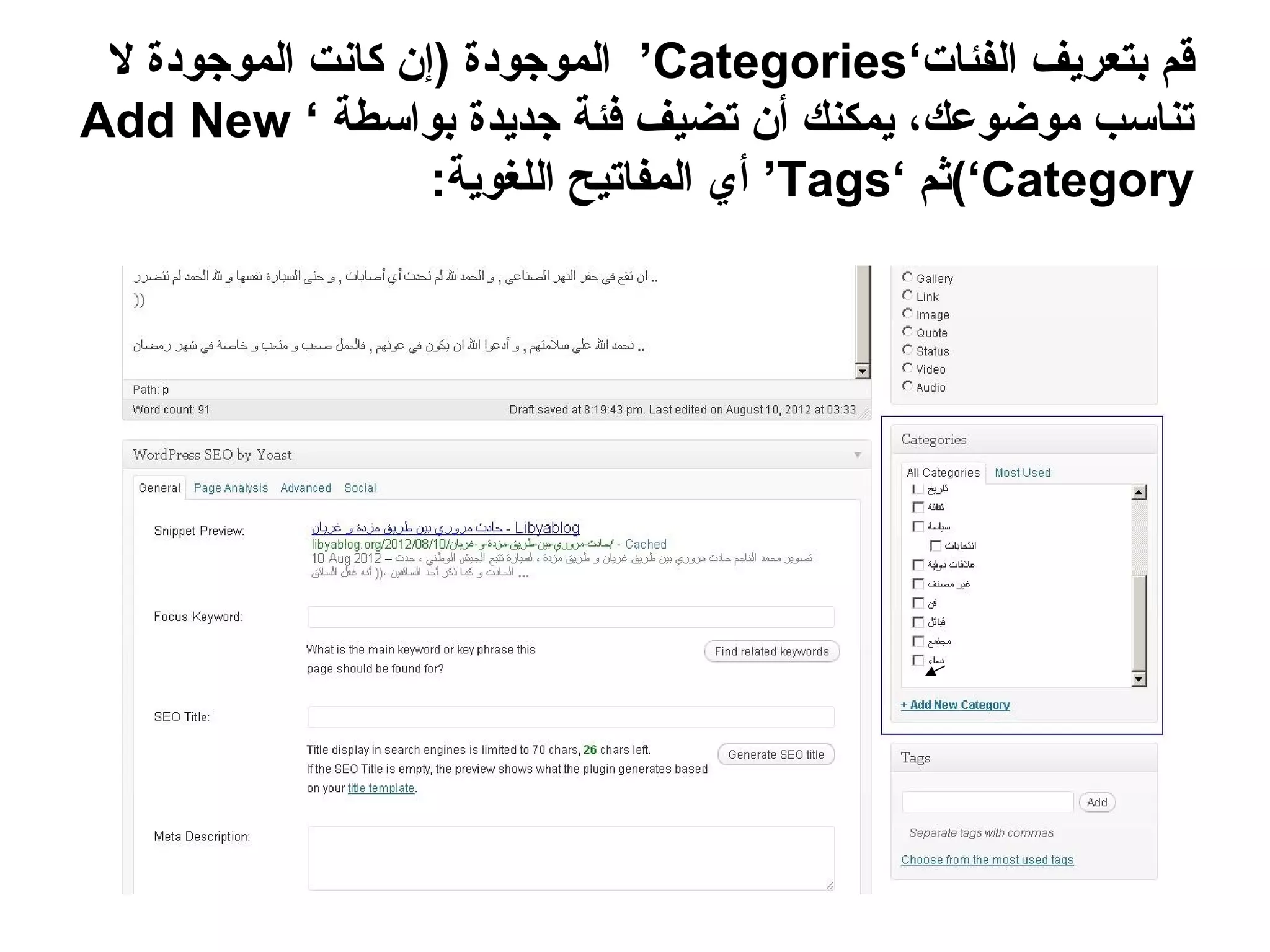Click the Categories panel header
Viewport: 1270px width, 952px height.
point(1024,439)
